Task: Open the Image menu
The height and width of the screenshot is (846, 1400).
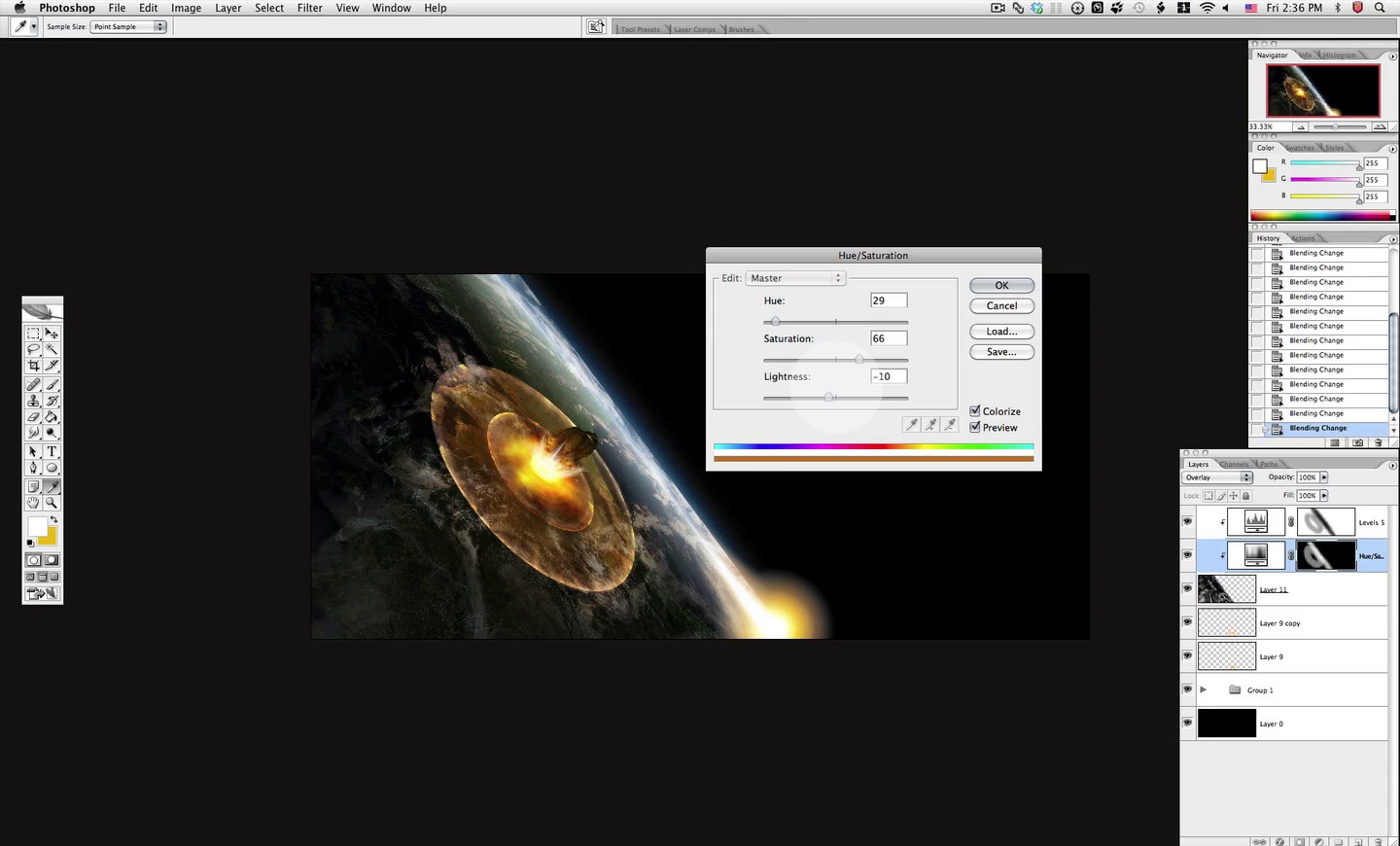Action: point(186,8)
